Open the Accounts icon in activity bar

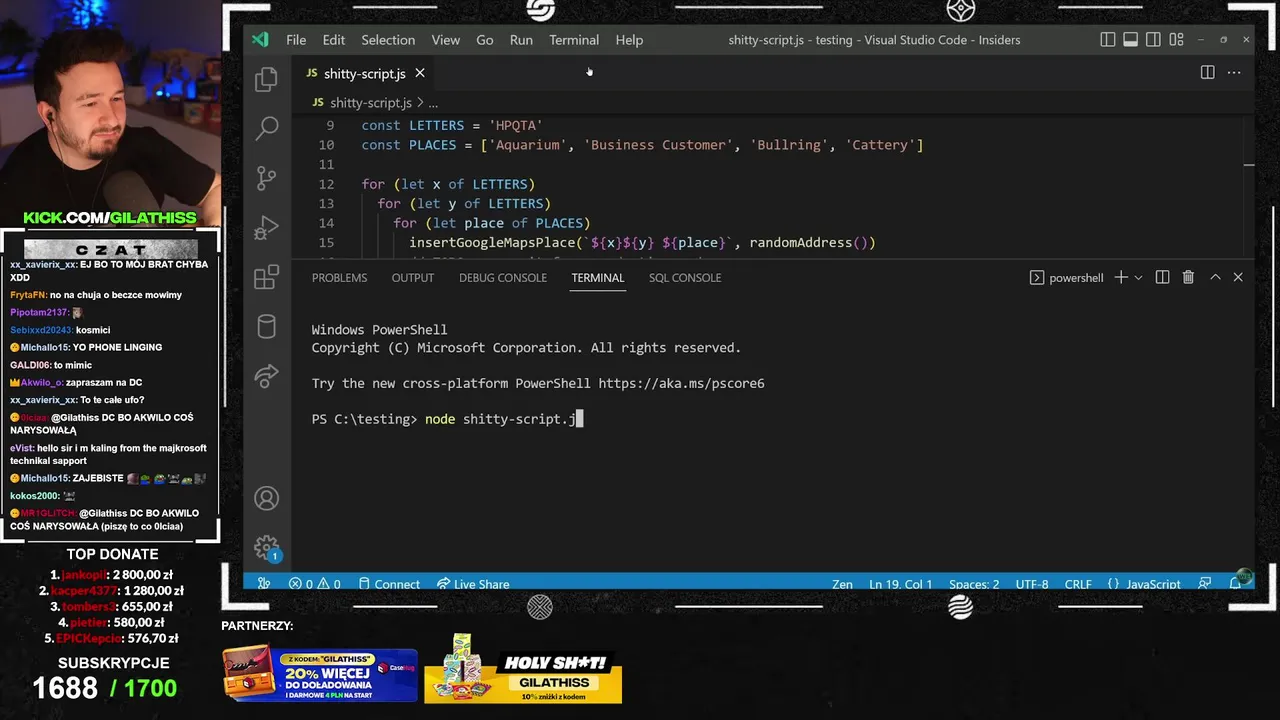point(266,498)
